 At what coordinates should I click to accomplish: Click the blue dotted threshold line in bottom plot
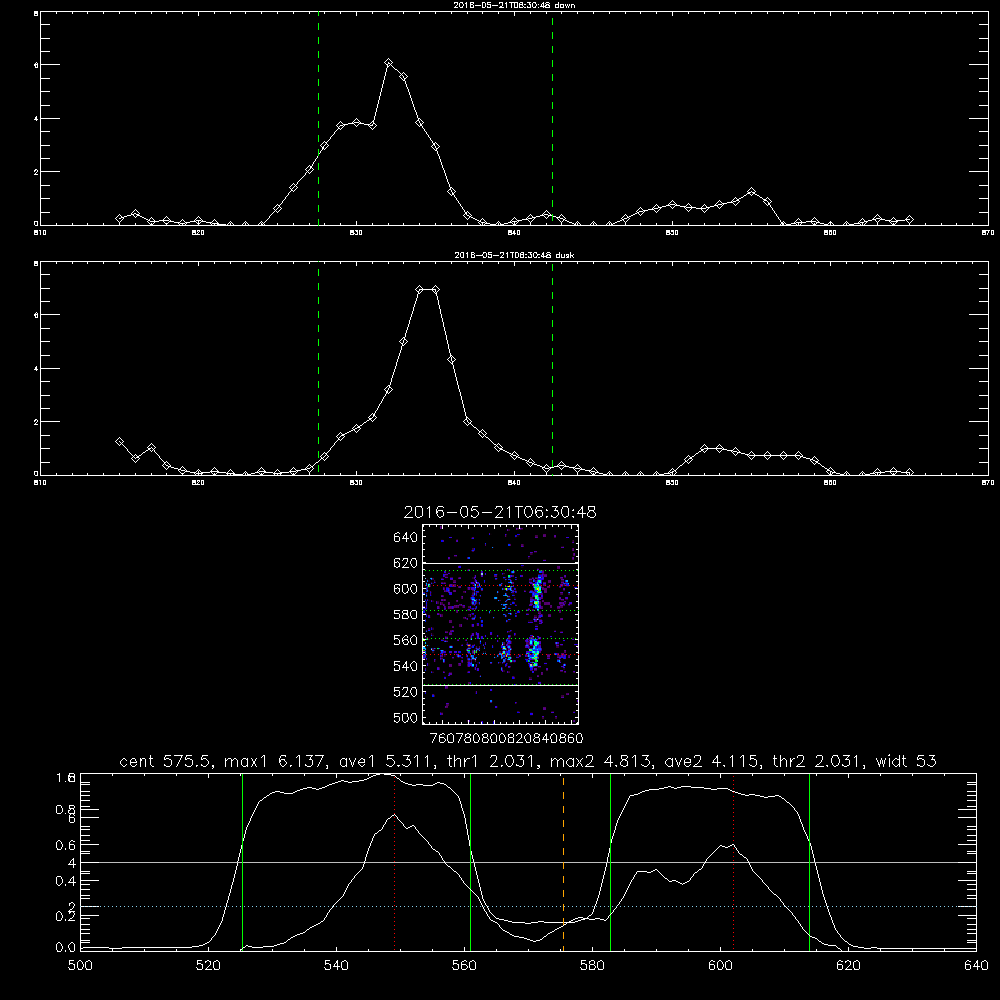[x=528, y=906]
